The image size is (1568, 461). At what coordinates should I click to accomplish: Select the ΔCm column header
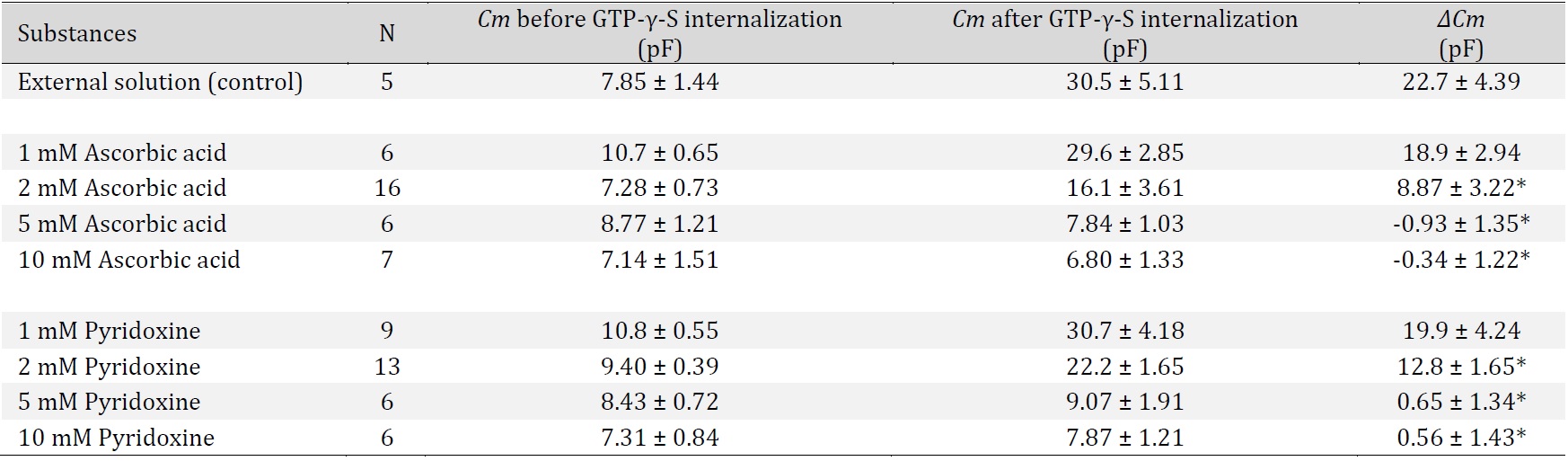[x=1461, y=33]
